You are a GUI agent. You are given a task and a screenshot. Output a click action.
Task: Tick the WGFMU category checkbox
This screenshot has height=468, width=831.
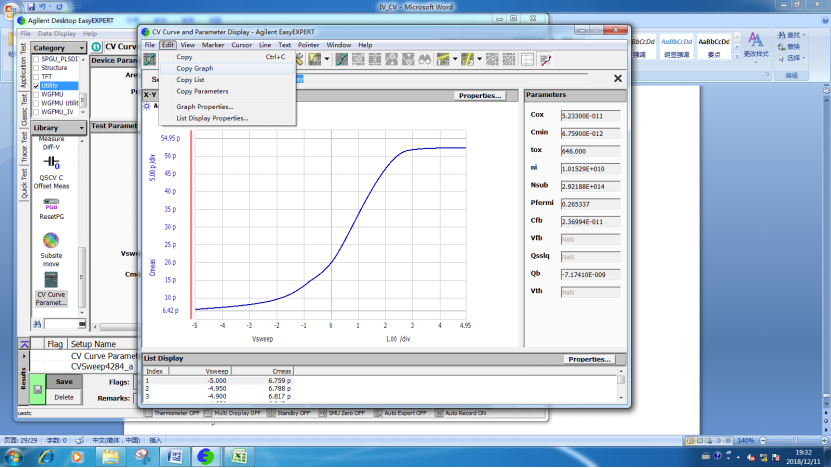[36, 94]
